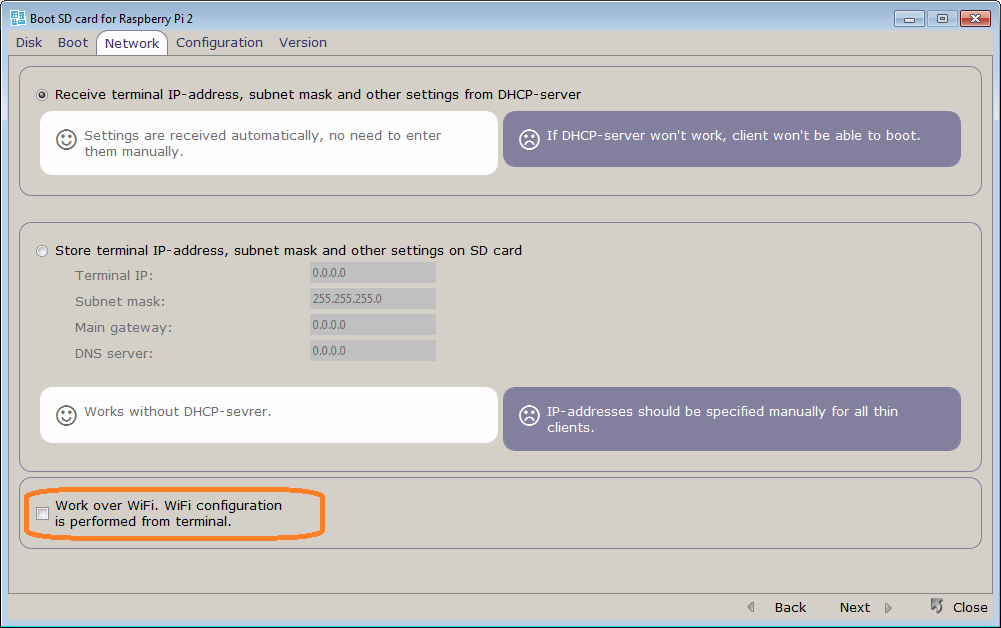The image size is (1001, 628).
Task: Click the Terminal IP input field
Action: pos(372,272)
